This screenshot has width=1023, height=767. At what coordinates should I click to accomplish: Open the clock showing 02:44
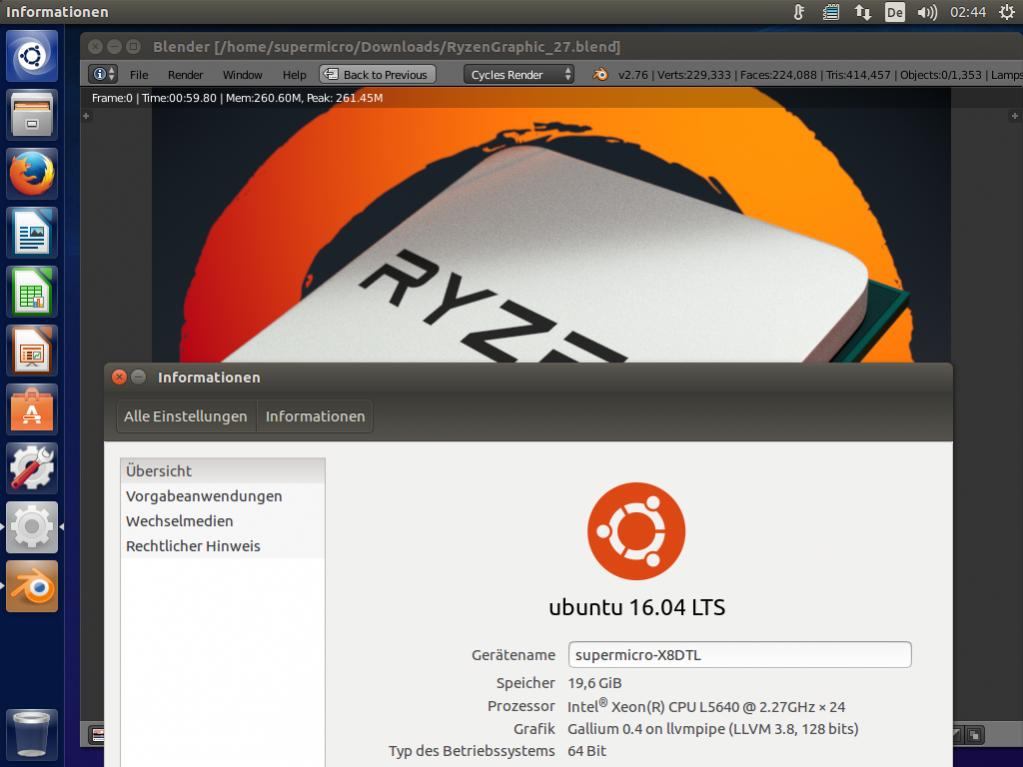click(x=968, y=12)
